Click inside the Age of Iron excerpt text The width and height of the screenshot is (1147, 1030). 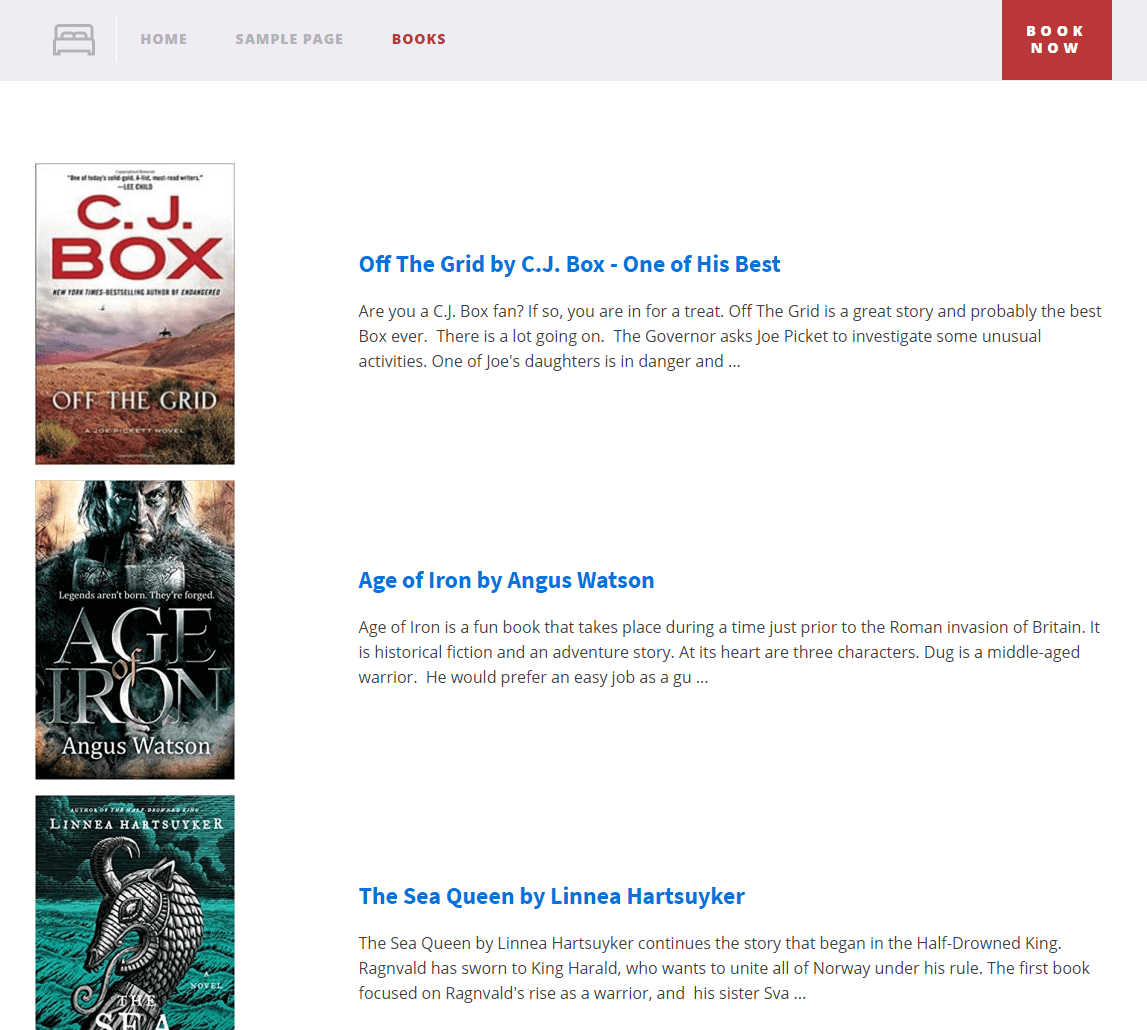point(700,651)
